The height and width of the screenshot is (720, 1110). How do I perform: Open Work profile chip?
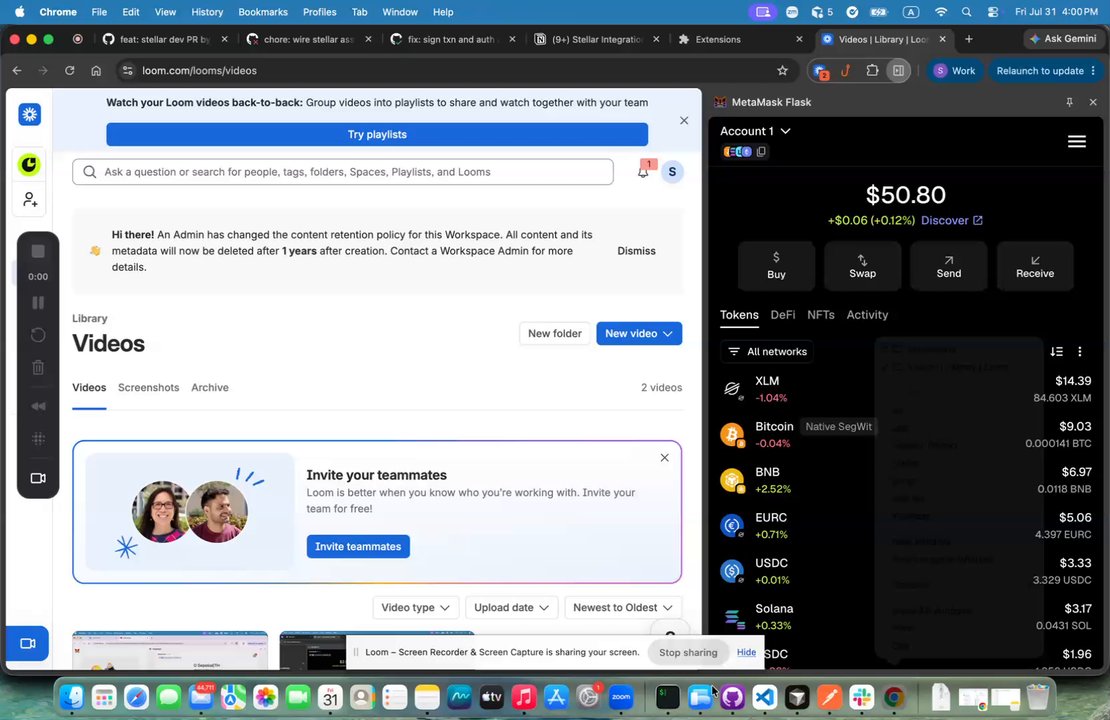tap(955, 71)
